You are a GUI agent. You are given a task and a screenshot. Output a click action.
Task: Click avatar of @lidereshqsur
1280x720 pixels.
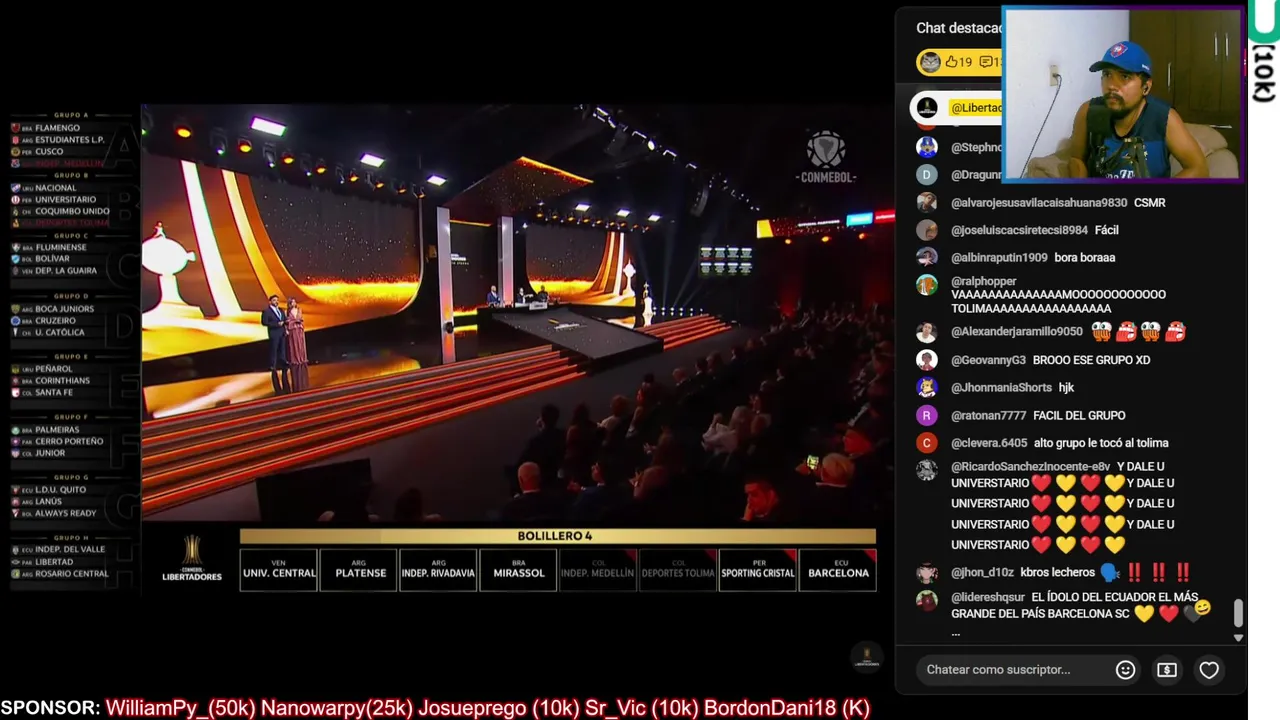tap(927, 601)
